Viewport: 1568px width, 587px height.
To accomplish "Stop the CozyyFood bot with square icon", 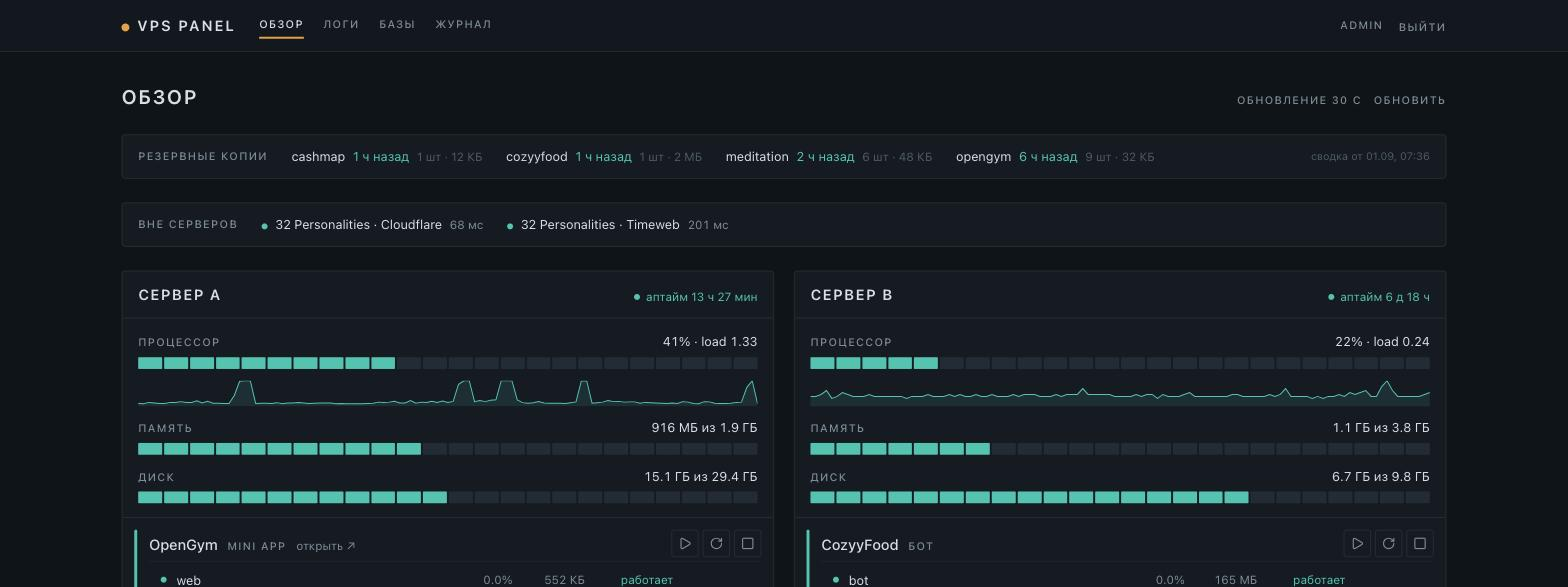I will 1419,544.
